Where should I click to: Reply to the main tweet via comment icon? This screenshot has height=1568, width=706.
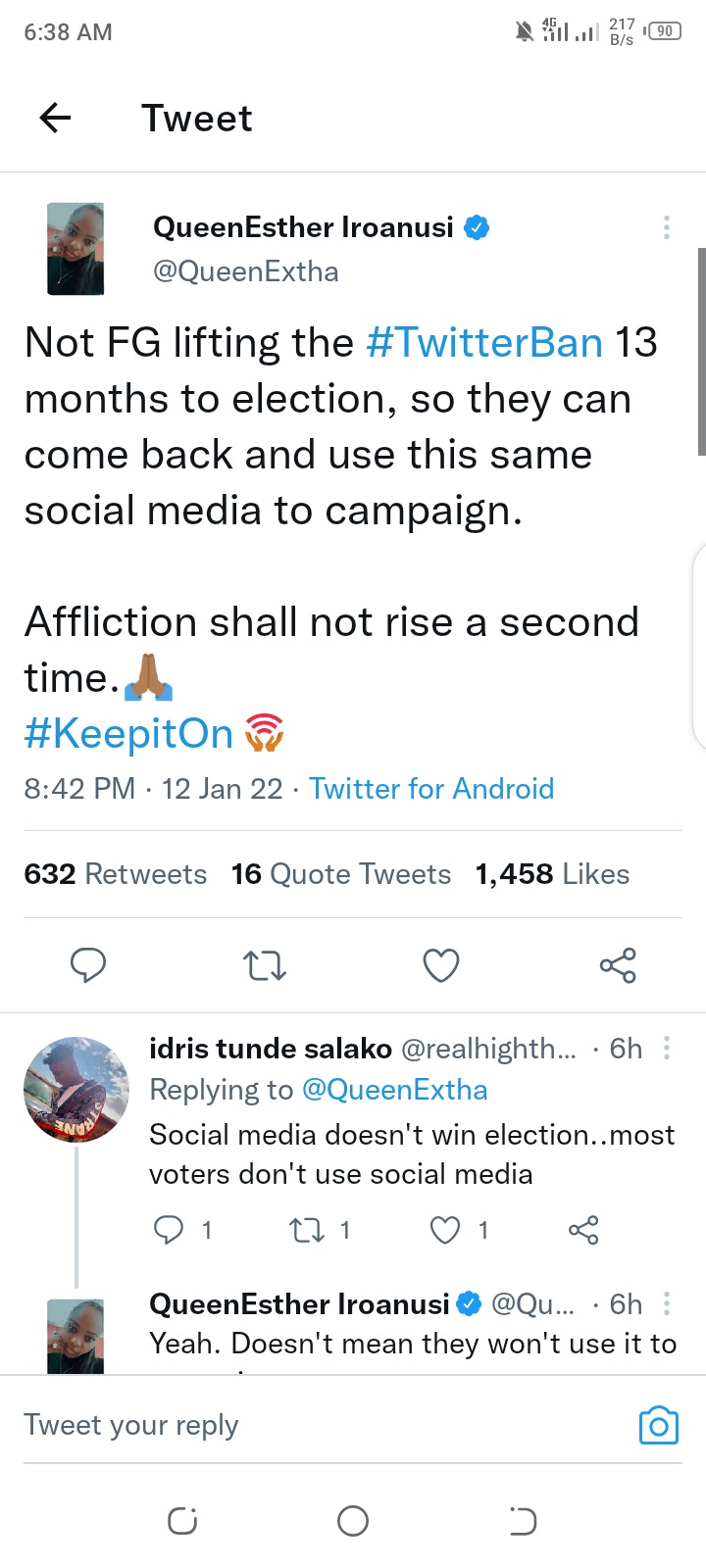coord(88,965)
